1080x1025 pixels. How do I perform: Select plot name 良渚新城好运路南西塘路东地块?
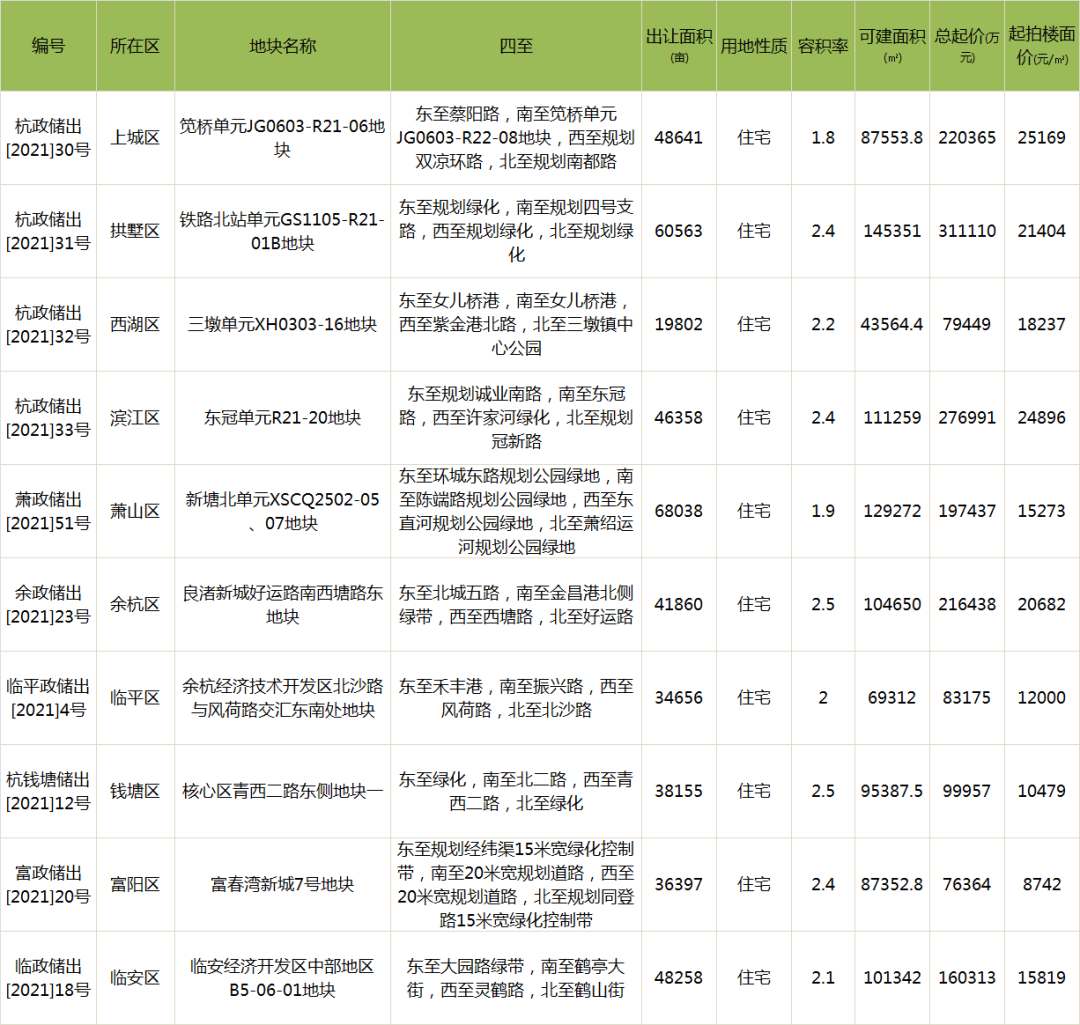tap(282, 604)
